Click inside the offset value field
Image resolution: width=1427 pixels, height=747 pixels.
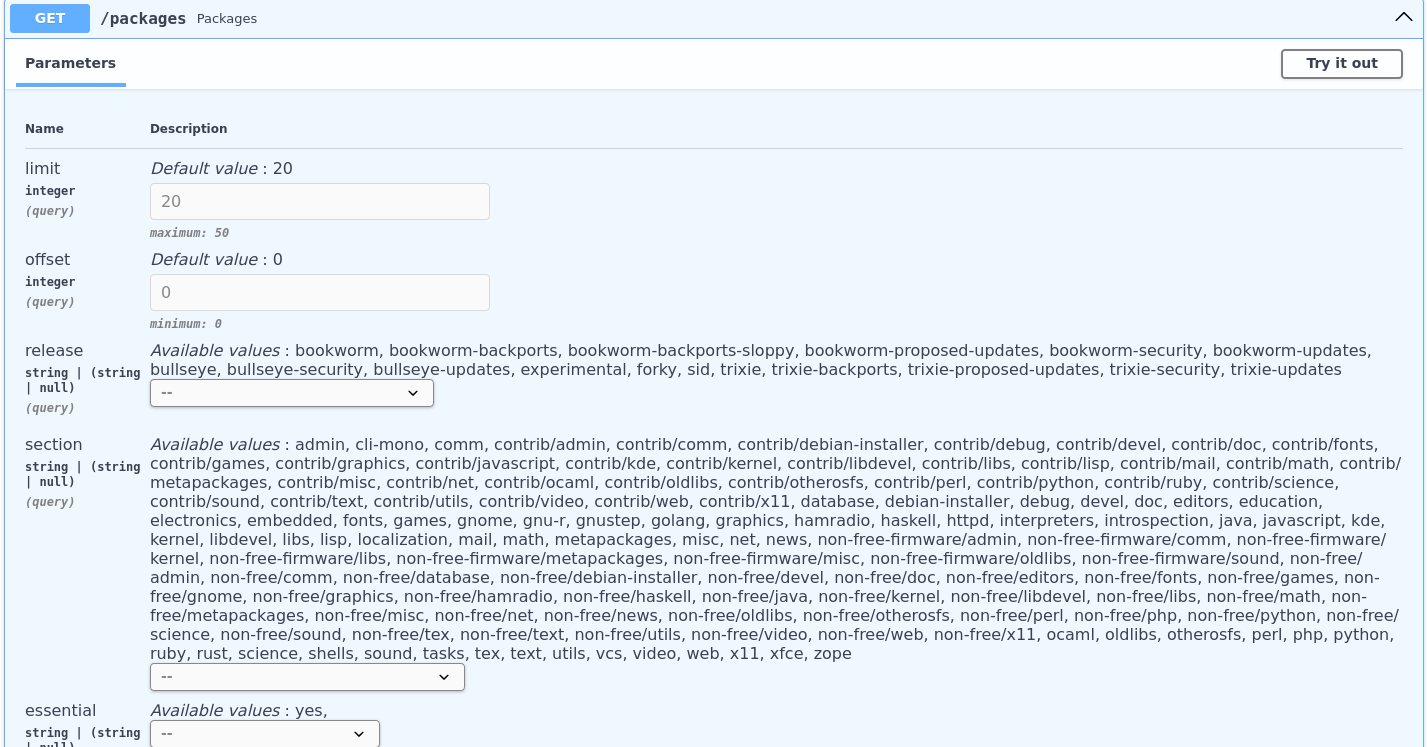319,292
